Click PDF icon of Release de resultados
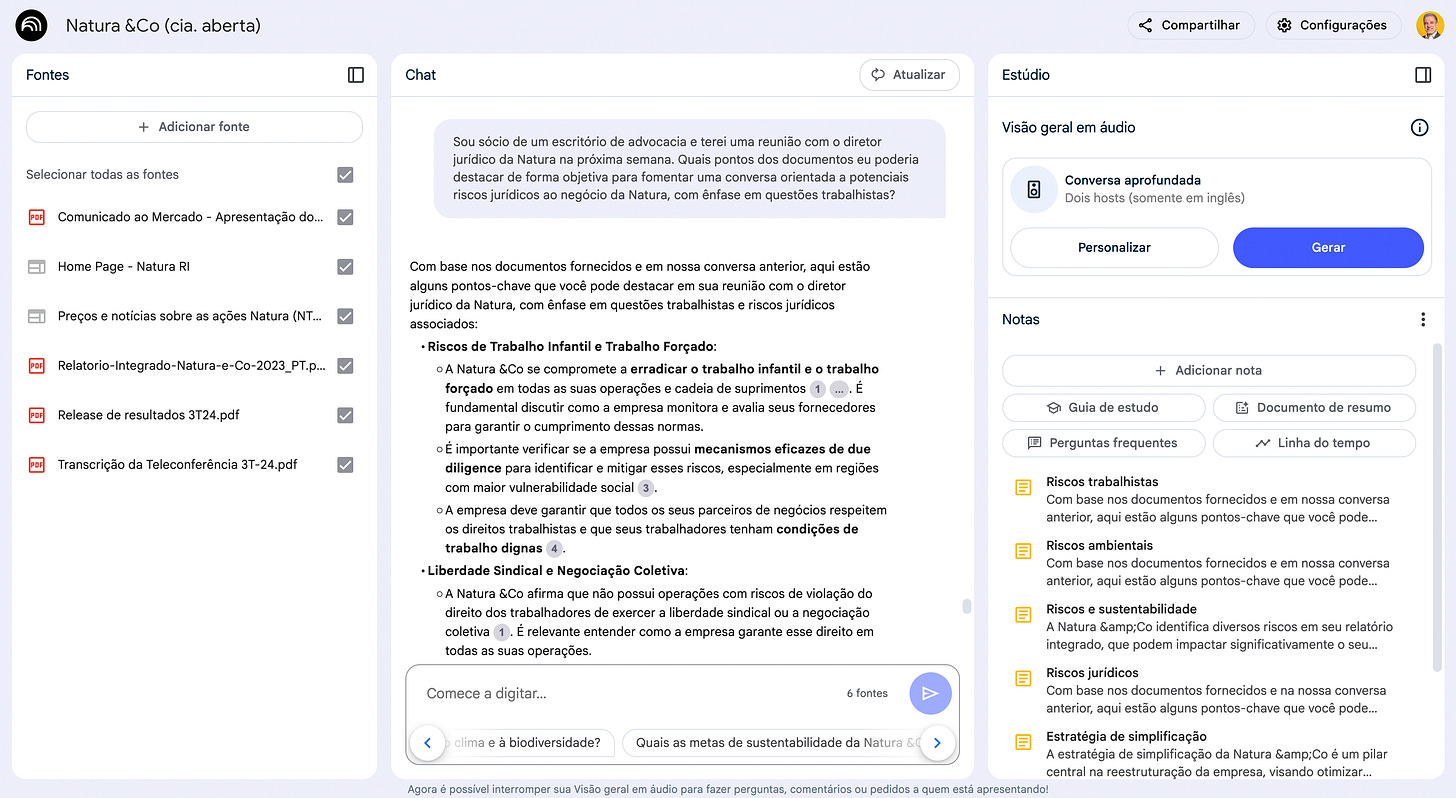 [x=37, y=415]
